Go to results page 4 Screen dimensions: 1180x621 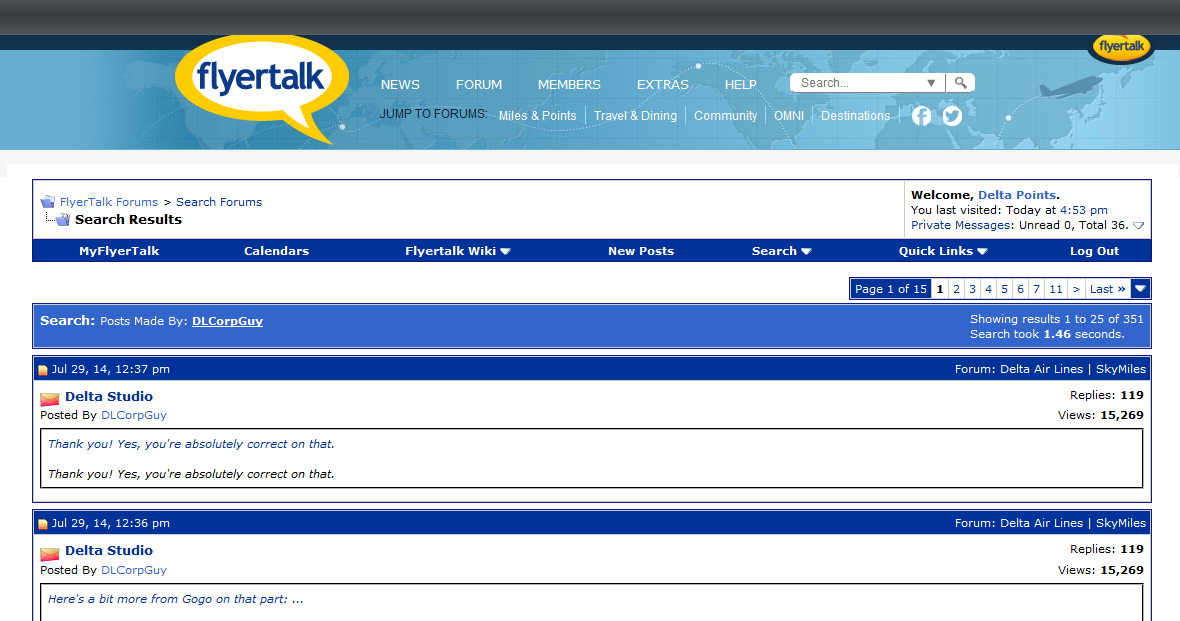(x=988, y=288)
